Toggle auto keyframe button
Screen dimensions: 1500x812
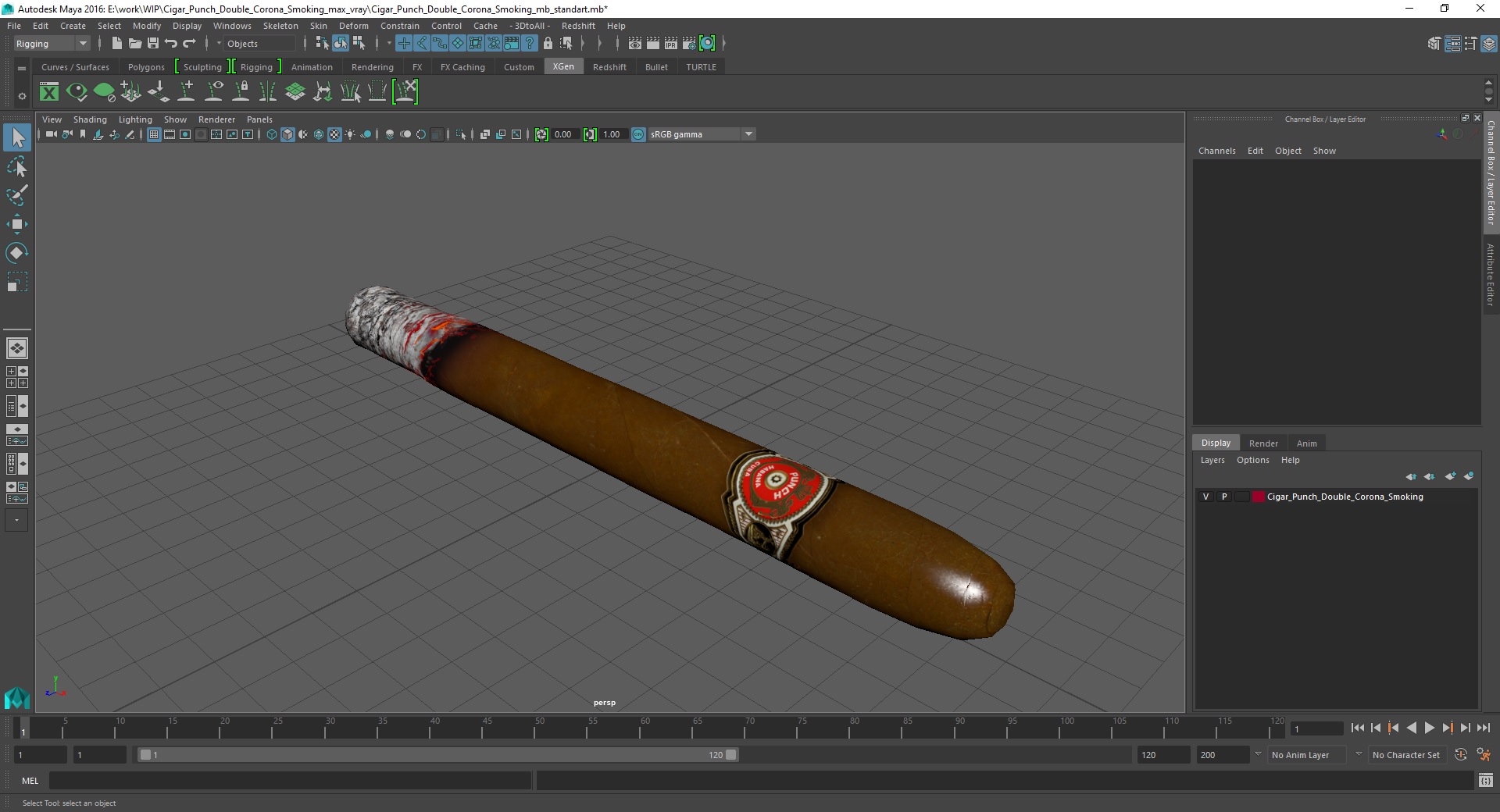(1460, 754)
